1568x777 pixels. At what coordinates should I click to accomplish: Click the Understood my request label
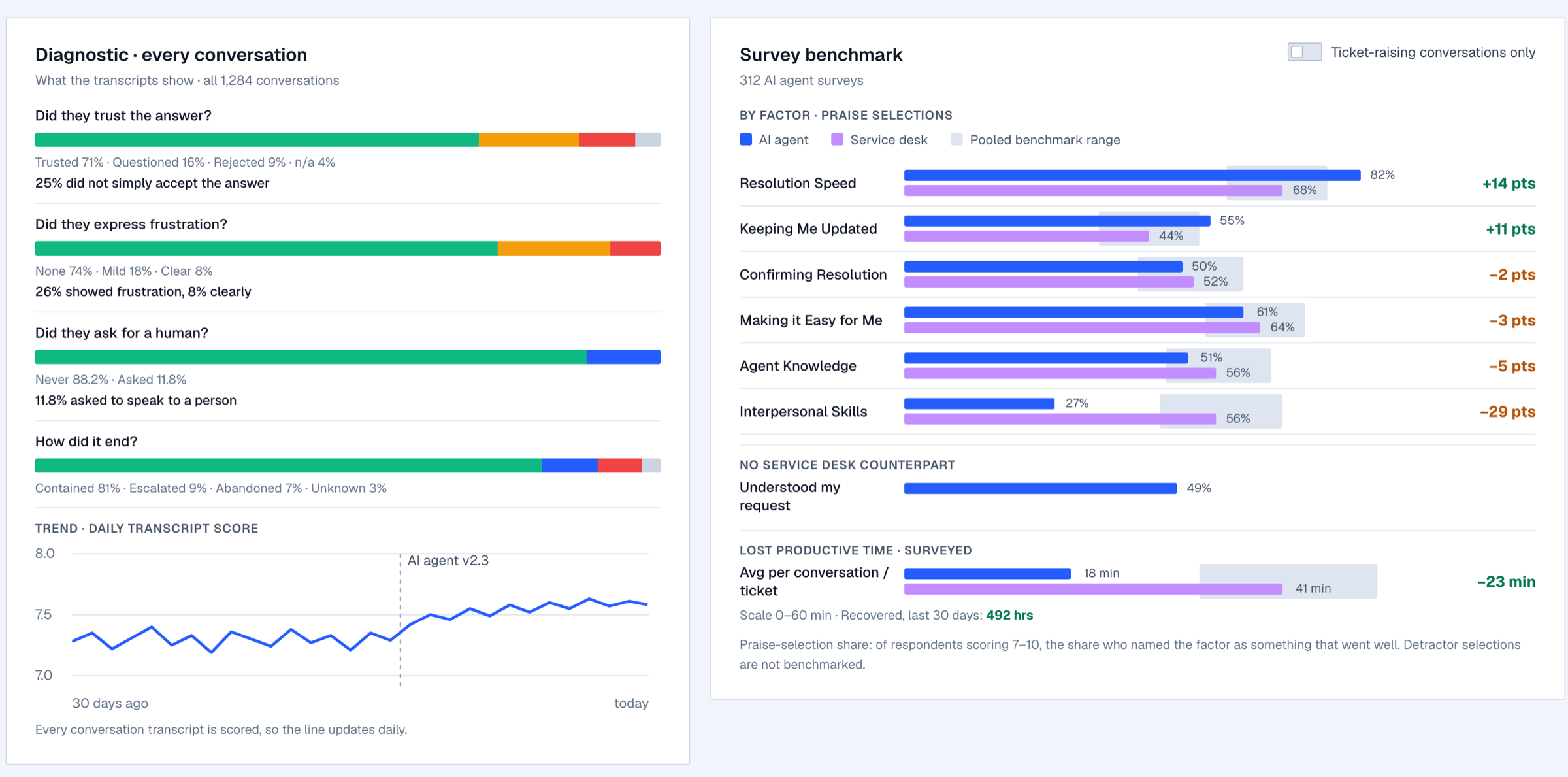click(x=790, y=497)
